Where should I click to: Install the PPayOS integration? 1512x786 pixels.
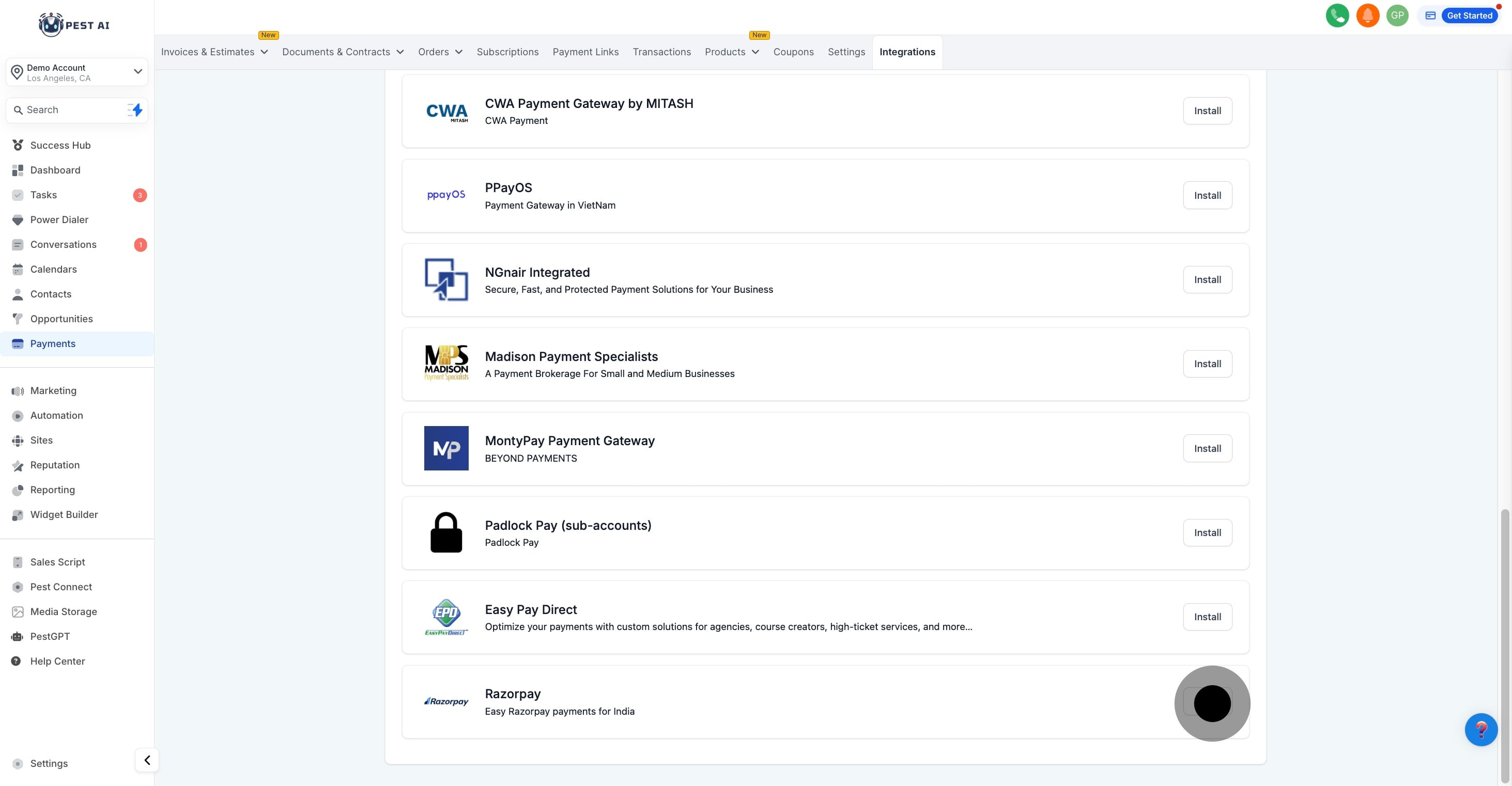(1207, 195)
